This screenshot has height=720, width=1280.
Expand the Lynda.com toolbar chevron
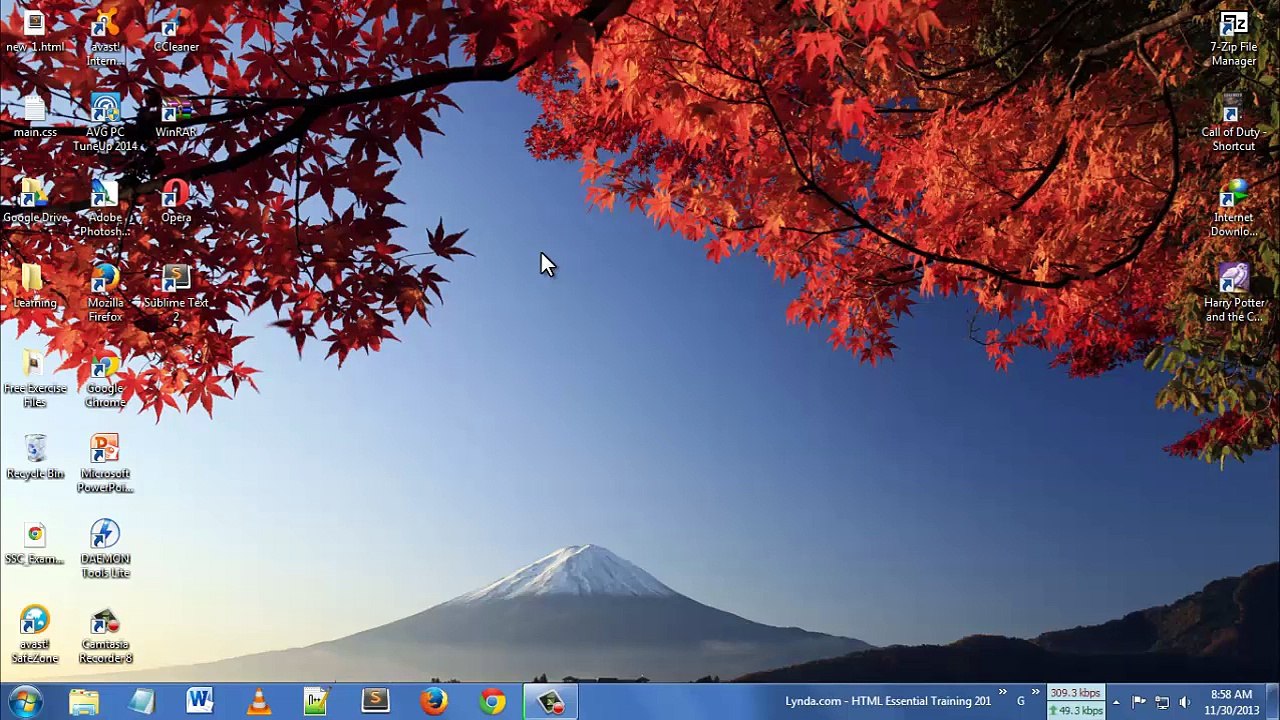pyautogui.click(x=1002, y=693)
